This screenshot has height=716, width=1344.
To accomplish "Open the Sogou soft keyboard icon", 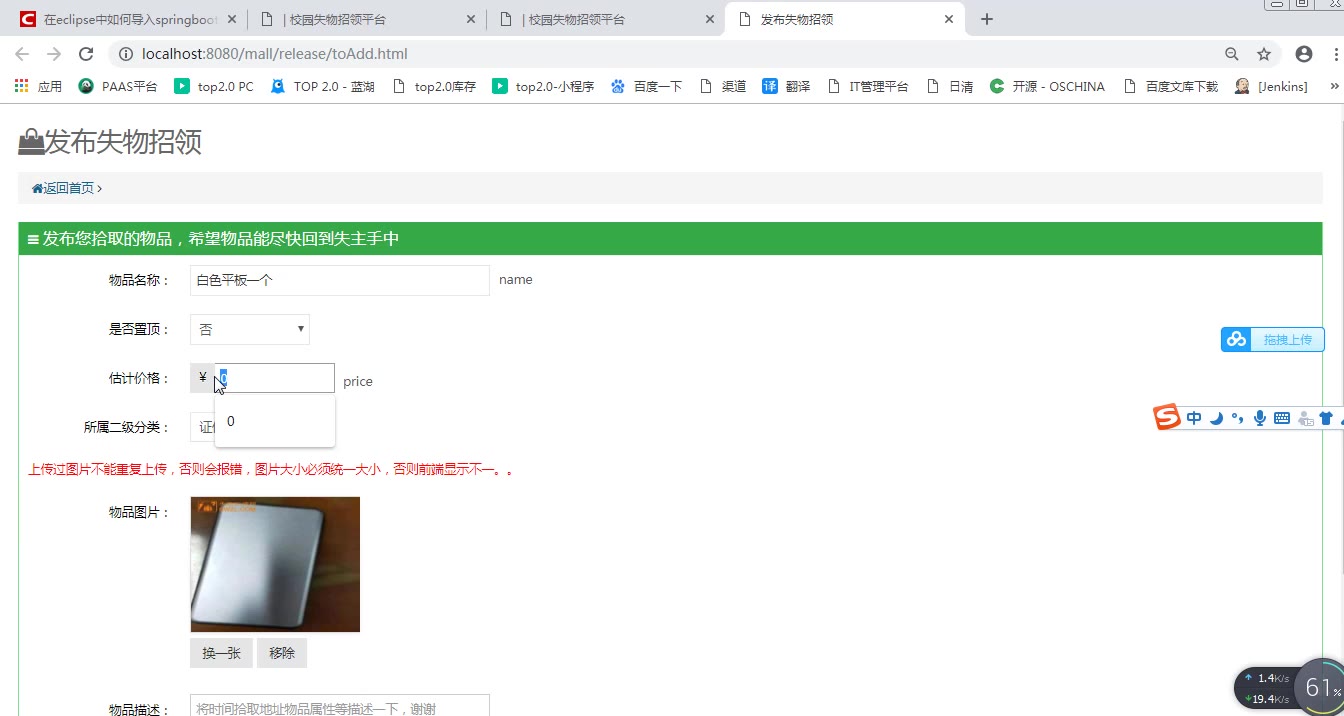I will tap(1282, 418).
